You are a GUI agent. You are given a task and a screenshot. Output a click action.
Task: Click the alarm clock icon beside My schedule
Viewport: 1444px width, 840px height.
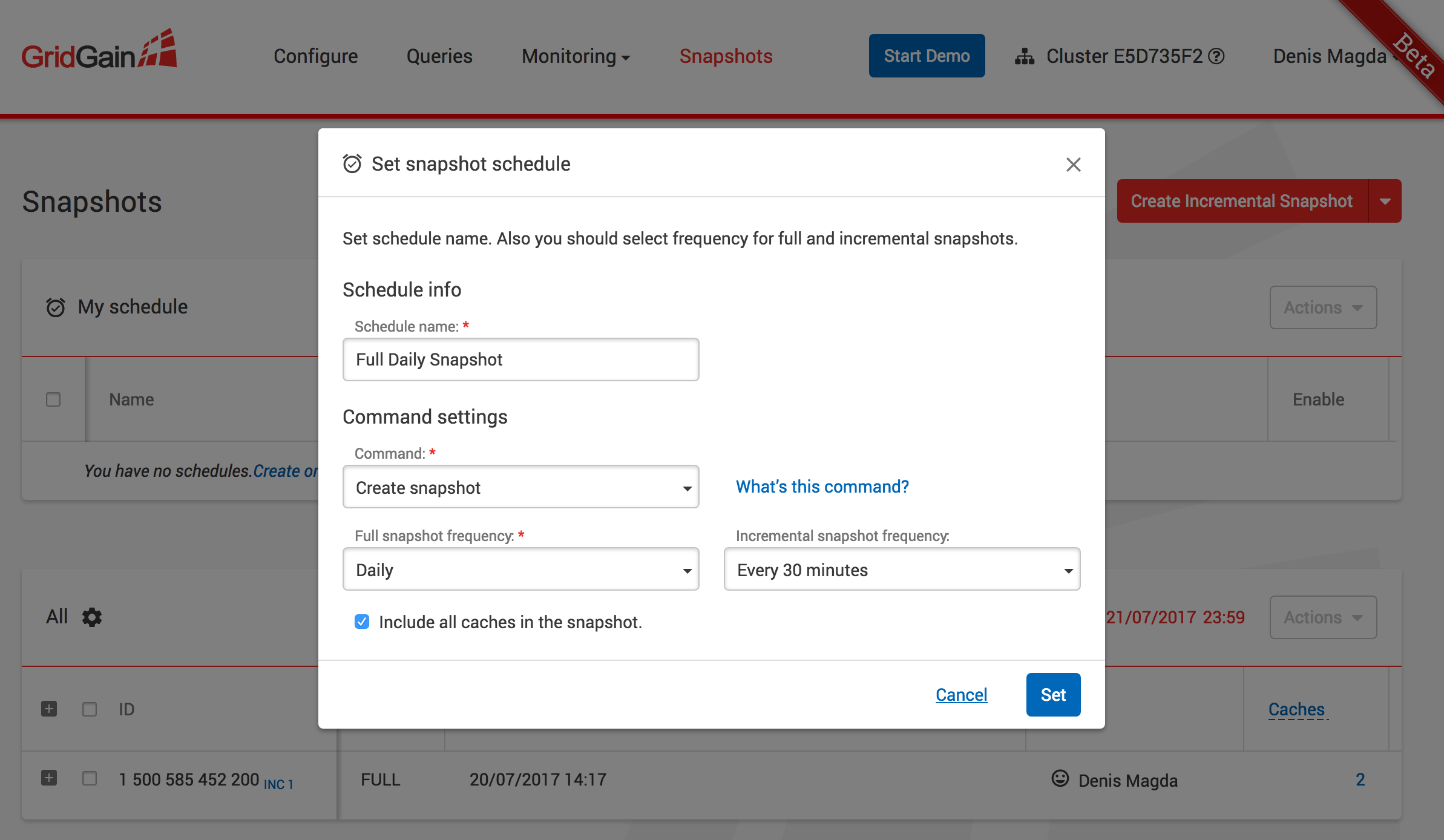click(x=56, y=307)
